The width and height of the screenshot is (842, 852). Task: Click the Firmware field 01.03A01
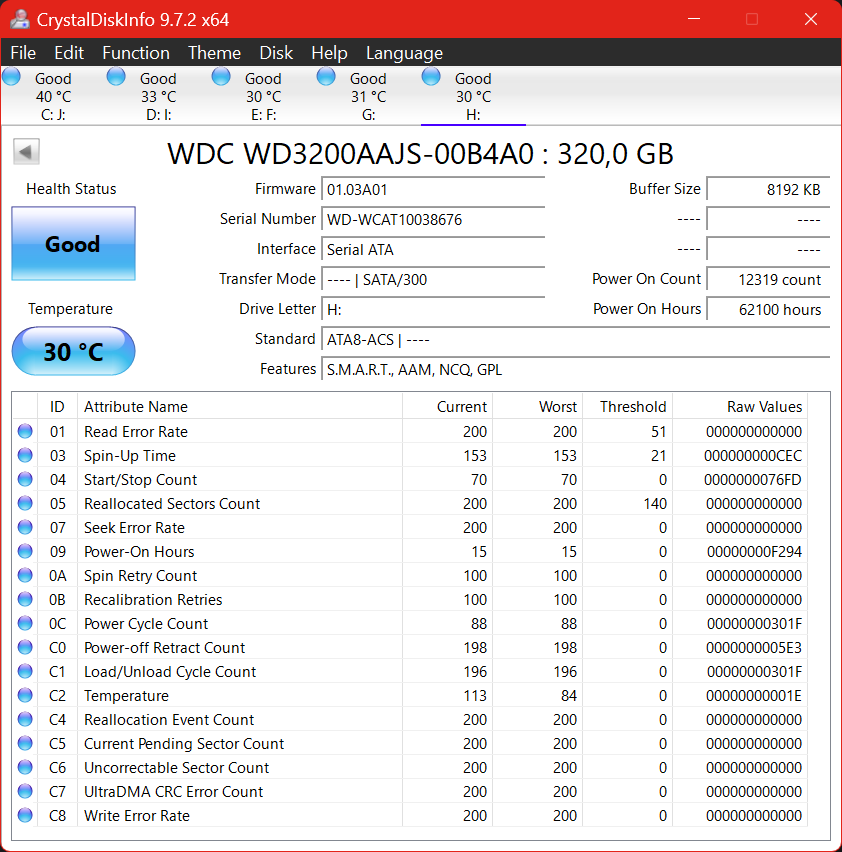[433, 190]
